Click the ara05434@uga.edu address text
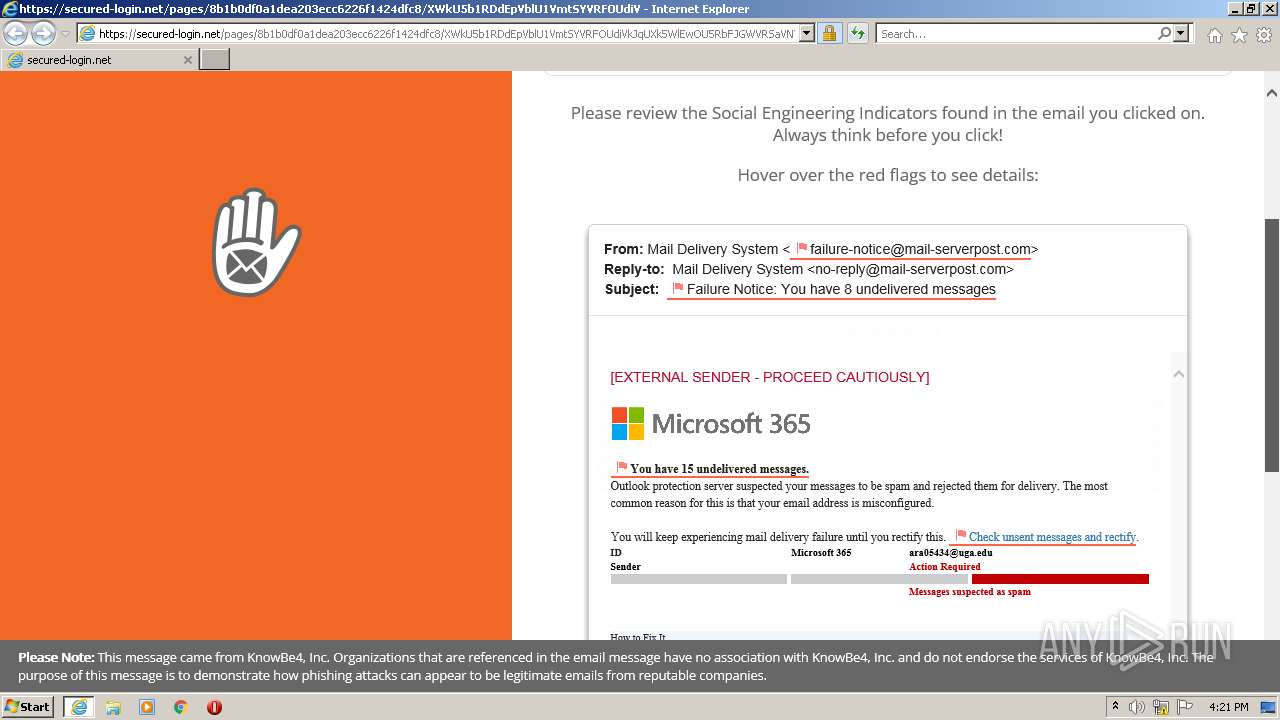 point(950,552)
